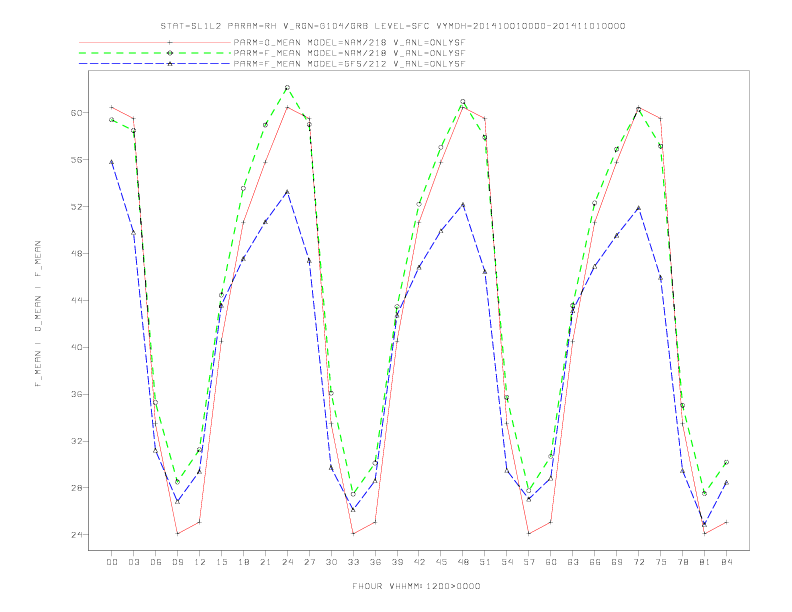Image resolution: width=792 pixels, height=612 pixels.
Task: Click the red solid legend line sample
Action: pos(155,42)
